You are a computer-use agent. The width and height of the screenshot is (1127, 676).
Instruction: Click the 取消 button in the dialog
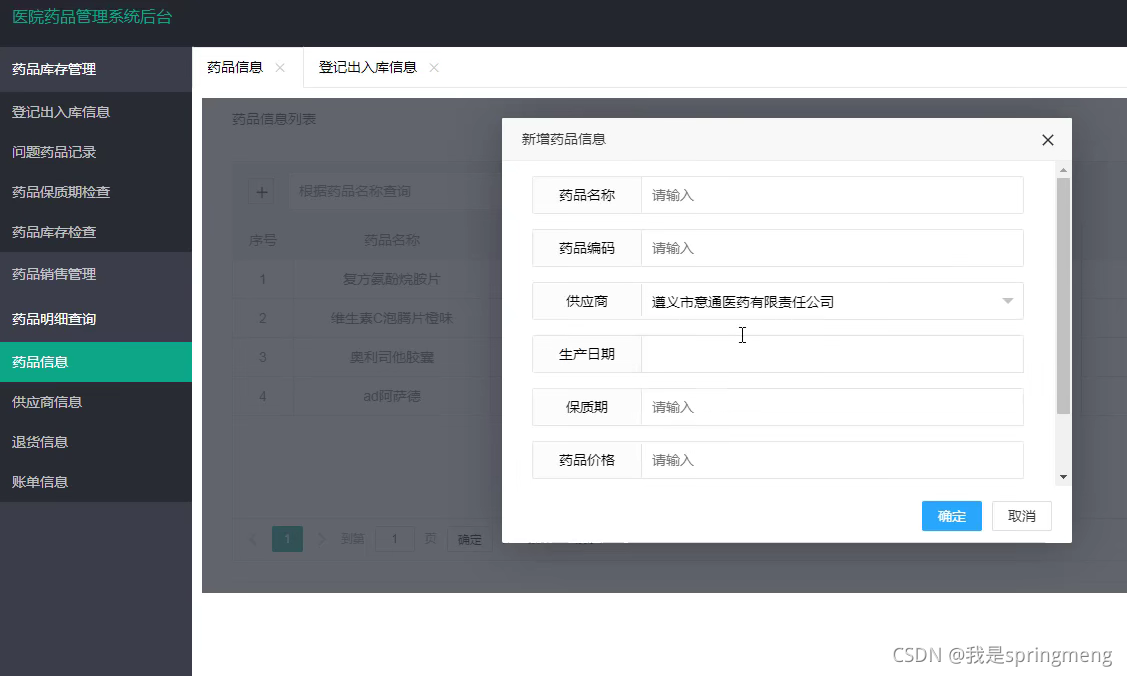[1021, 516]
